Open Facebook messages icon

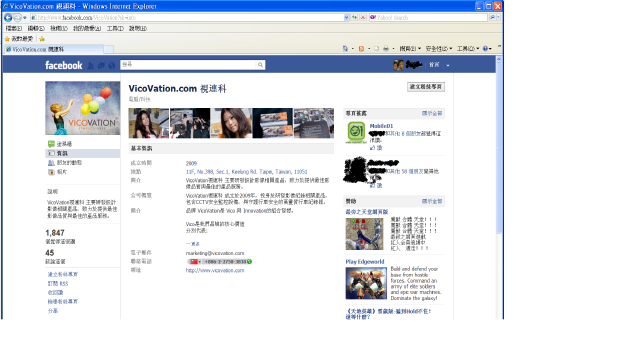tap(101, 65)
